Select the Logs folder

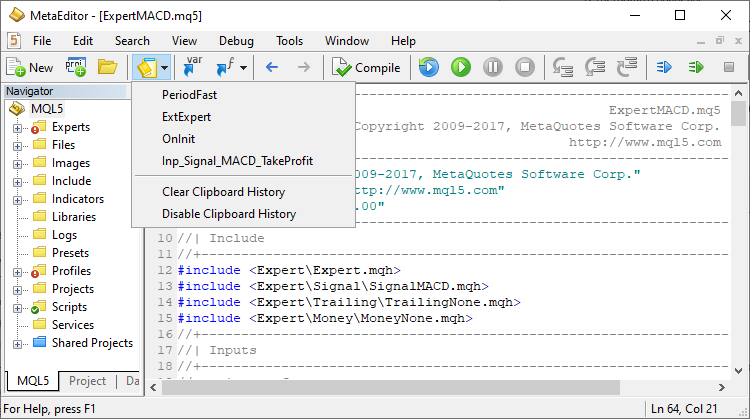(64, 235)
